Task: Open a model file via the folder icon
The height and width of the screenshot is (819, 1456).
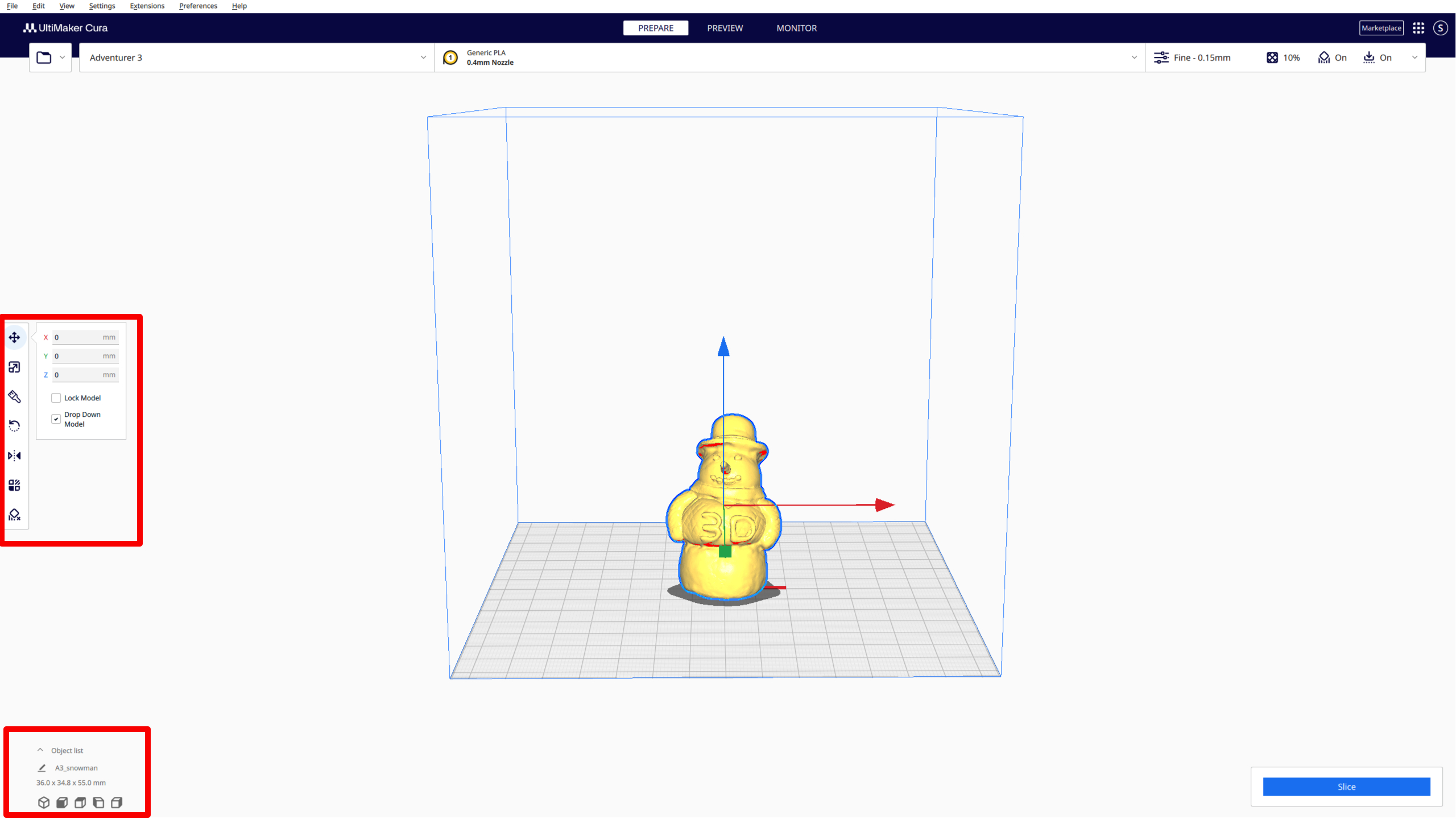Action: [x=44, y=57]
